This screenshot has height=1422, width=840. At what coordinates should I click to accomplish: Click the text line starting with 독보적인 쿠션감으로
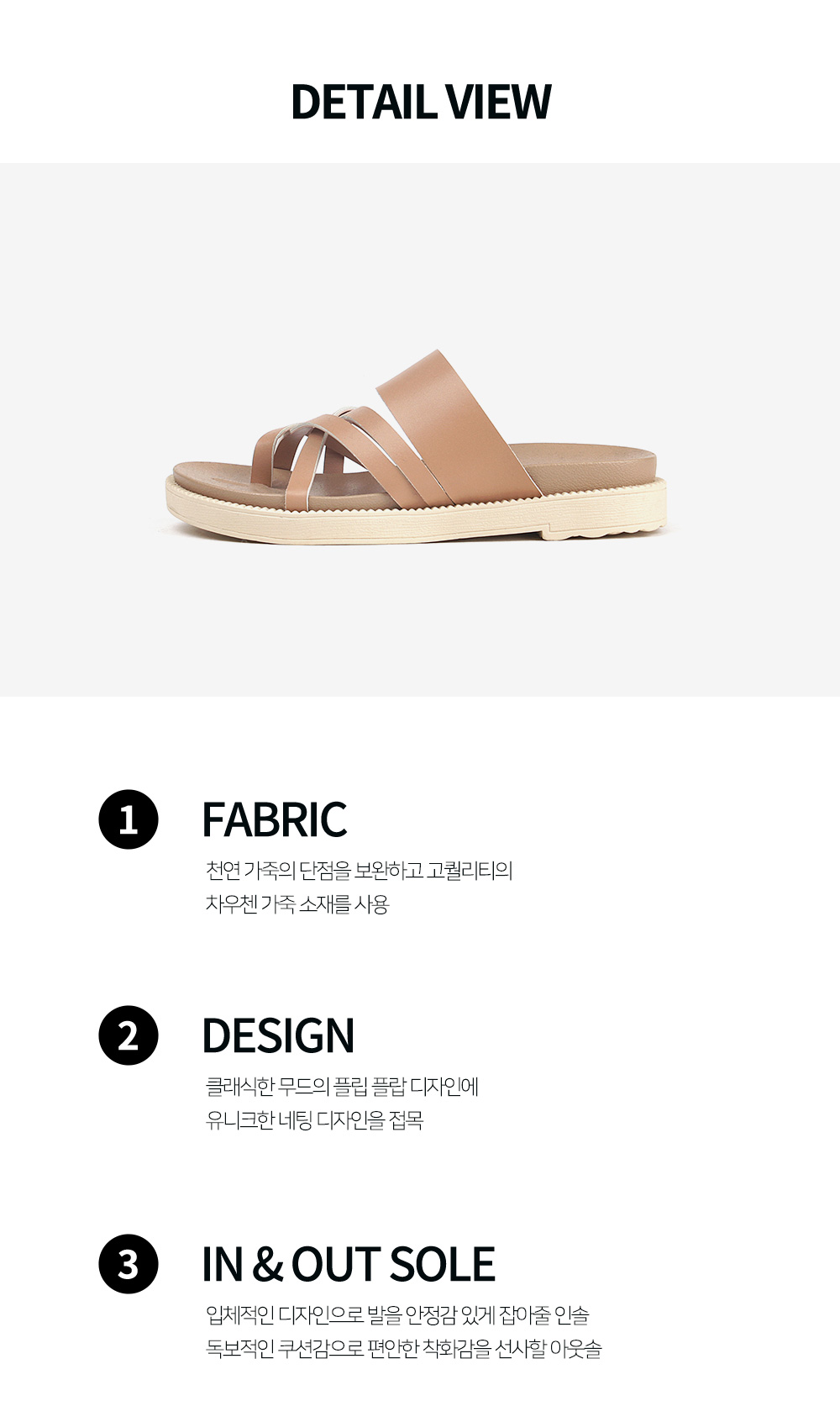[x=404, y=1349]
